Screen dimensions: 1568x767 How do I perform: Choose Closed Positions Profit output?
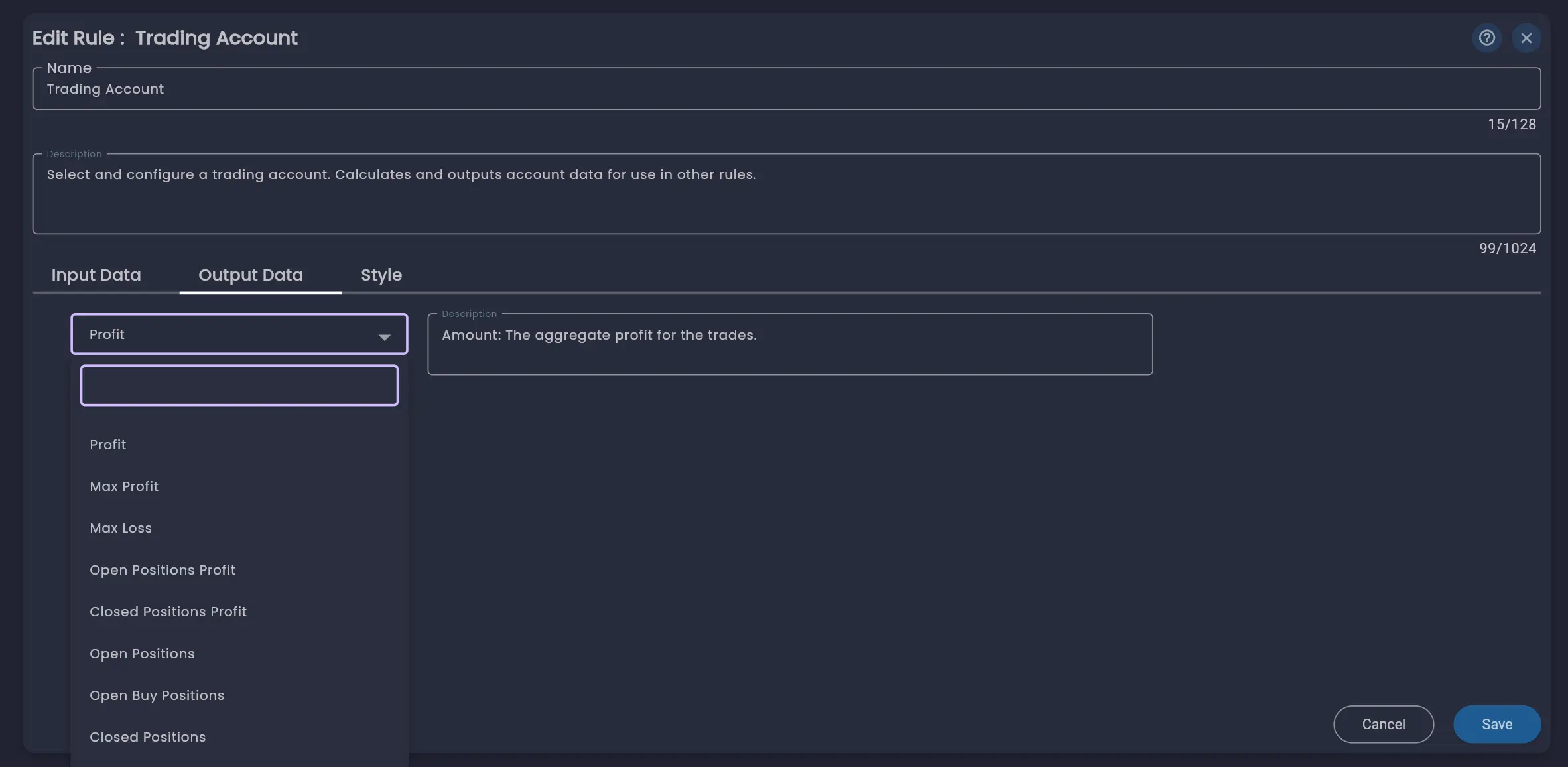tap(168, 611)
